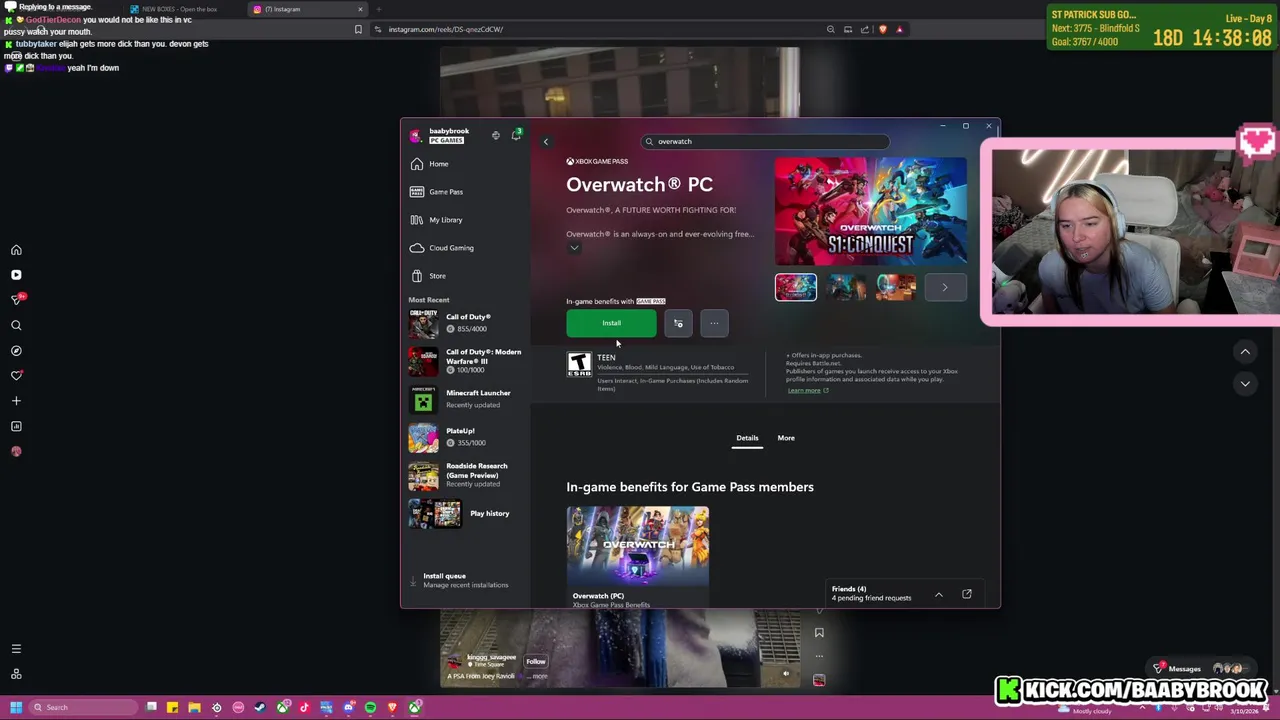Open the Learn more link

[x=807, y=390]
